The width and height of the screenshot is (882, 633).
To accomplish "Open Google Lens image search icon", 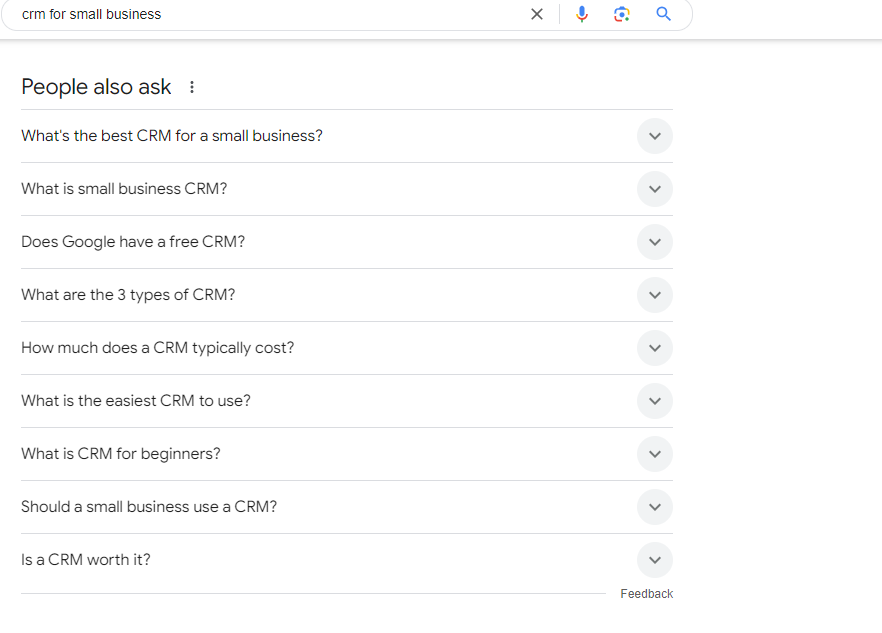I will (x=622, y=14).
